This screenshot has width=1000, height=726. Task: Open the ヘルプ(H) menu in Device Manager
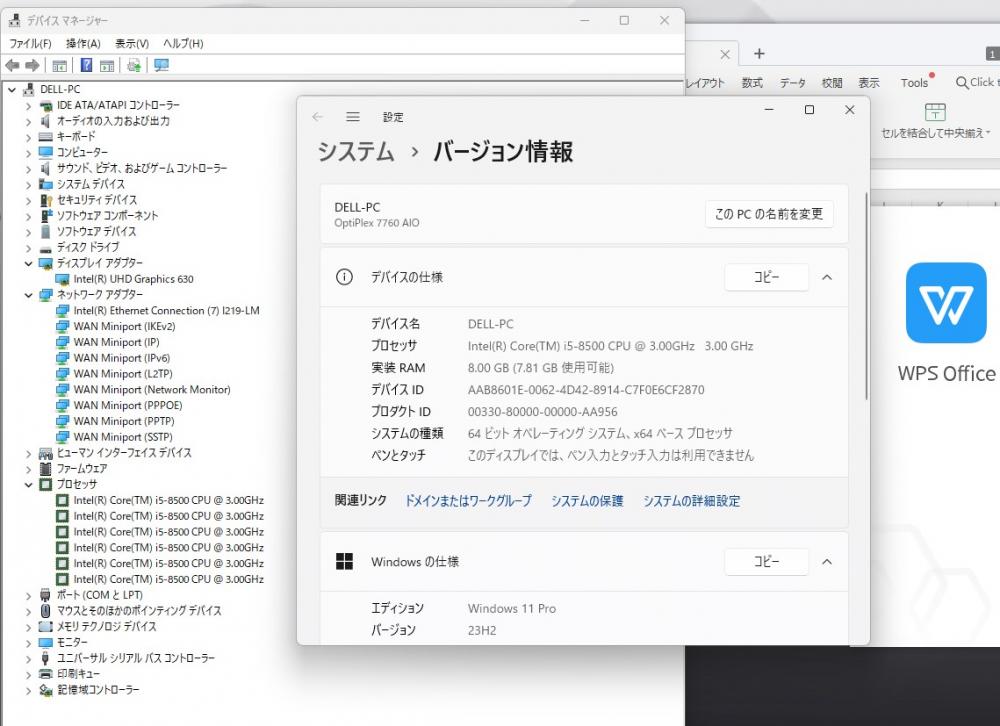[183, 43]
